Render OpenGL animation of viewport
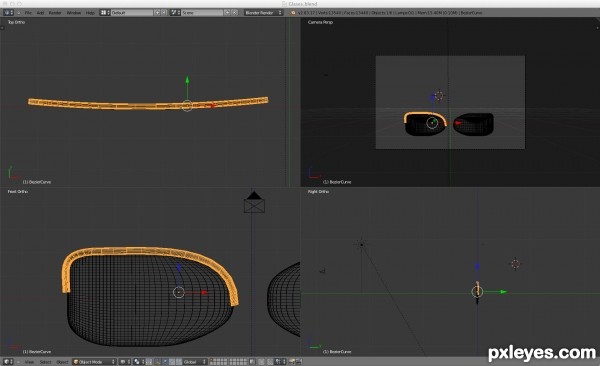The height and width of the screenshot is (366, 600). coord(299,362)
